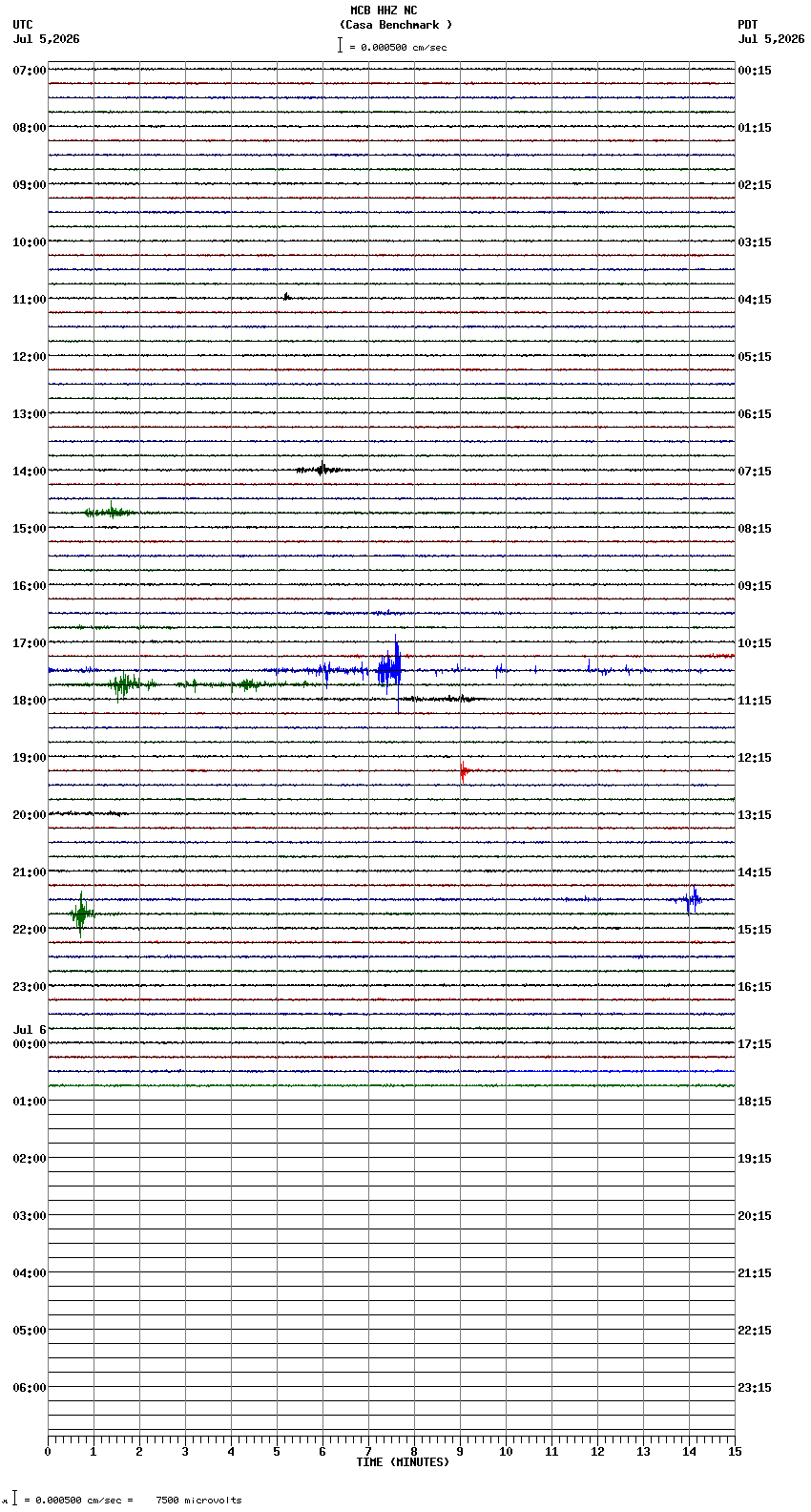The height and width of the screenshot is (1512, 811).
Task: Click the large blue burst on the 17:30 trace
Action: click(389, 668)
